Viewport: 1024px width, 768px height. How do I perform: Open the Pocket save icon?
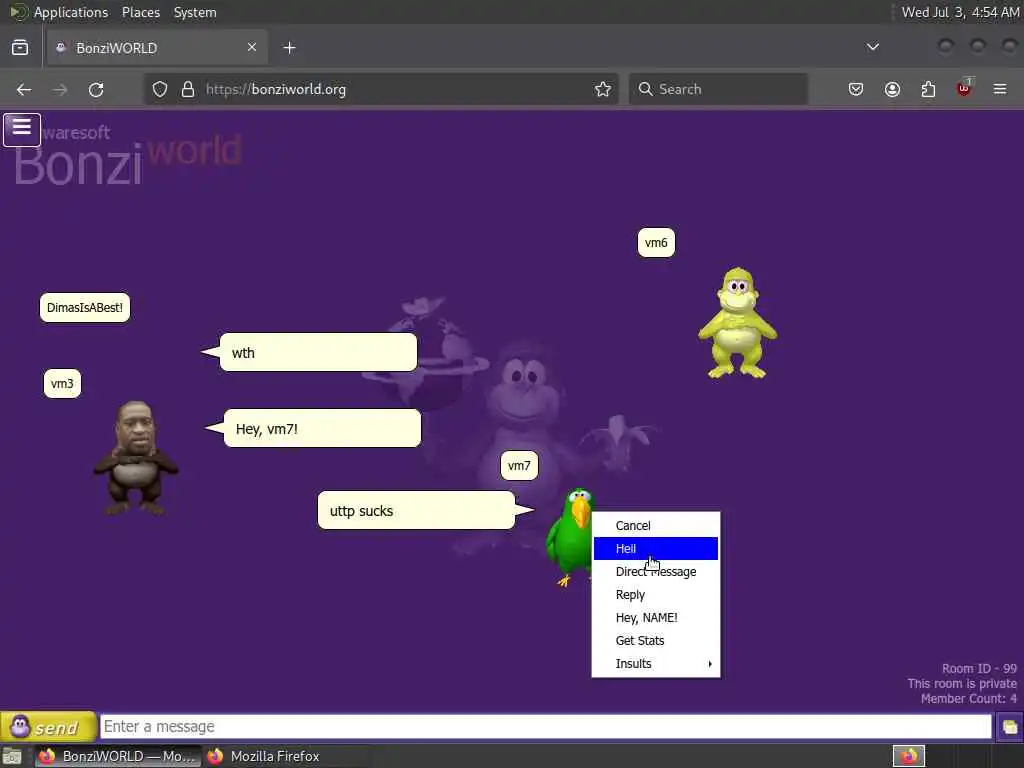(x=856, y=89)
